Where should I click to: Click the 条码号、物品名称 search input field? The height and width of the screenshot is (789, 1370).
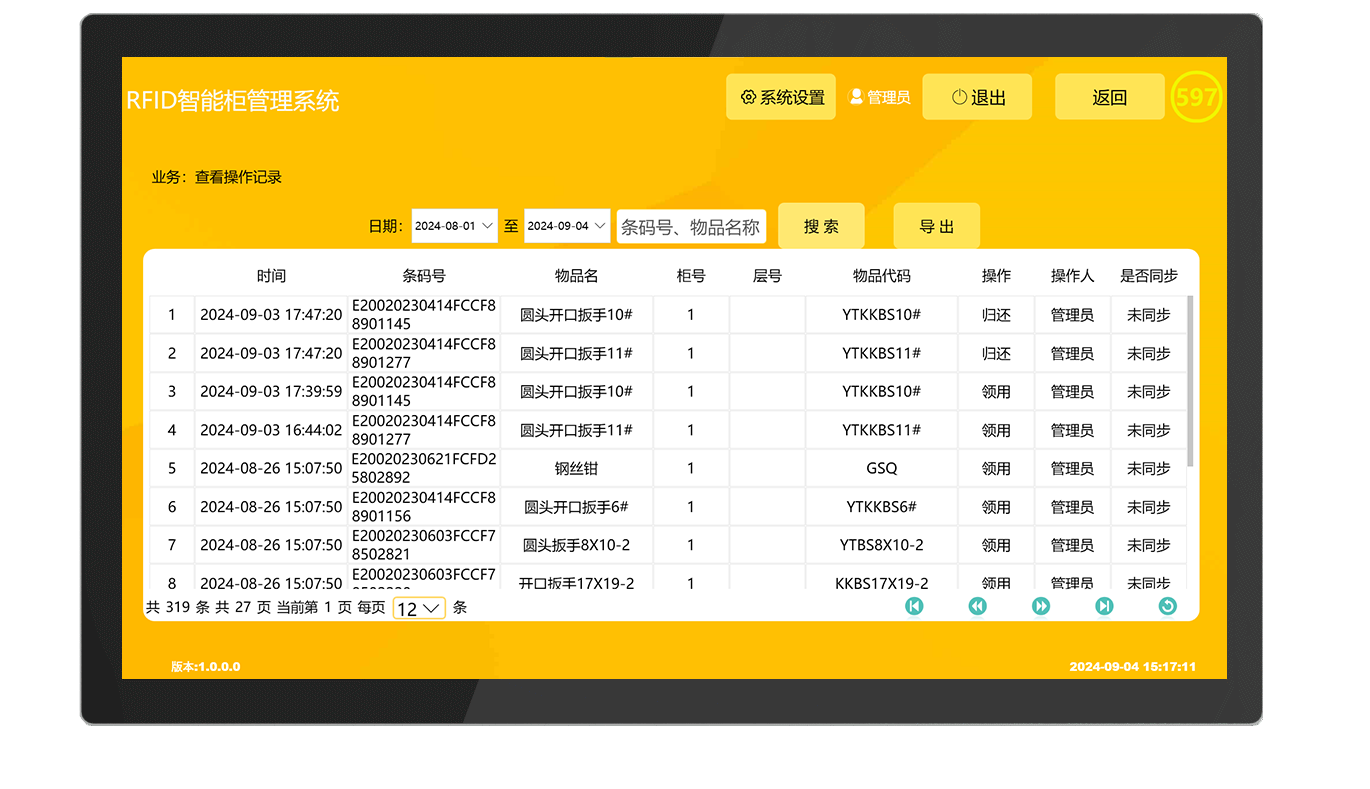tap(691, 227)
